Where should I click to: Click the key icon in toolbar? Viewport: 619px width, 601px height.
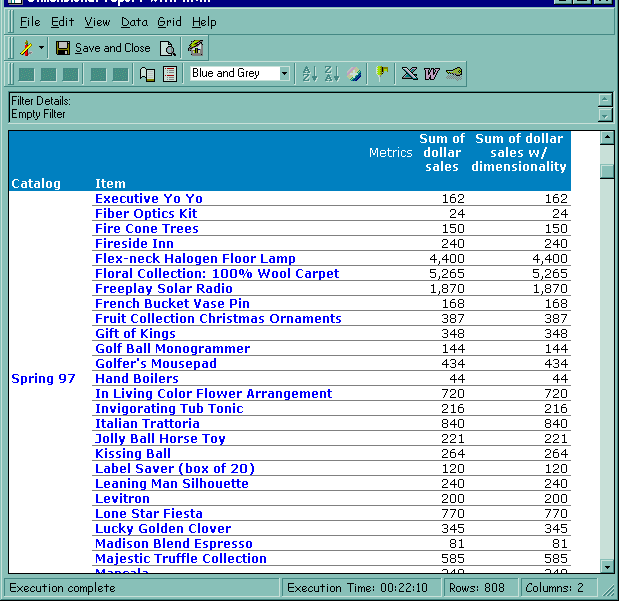pos(454,74)
